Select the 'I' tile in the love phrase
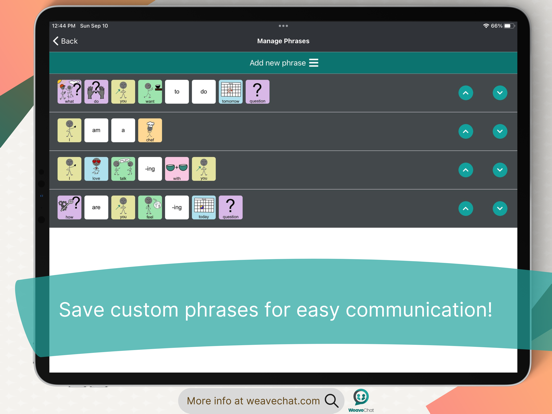 tap(69, 169)
